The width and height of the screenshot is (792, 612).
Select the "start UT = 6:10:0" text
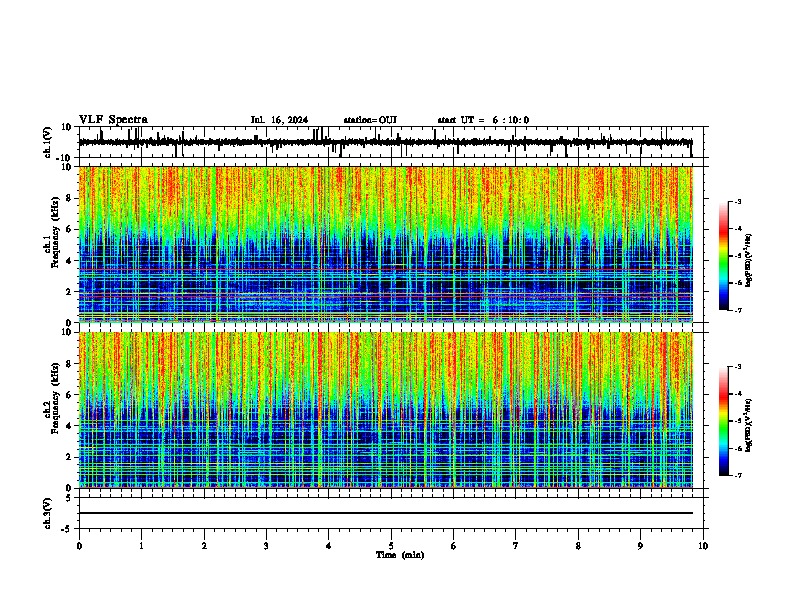[x=483, y=120]
